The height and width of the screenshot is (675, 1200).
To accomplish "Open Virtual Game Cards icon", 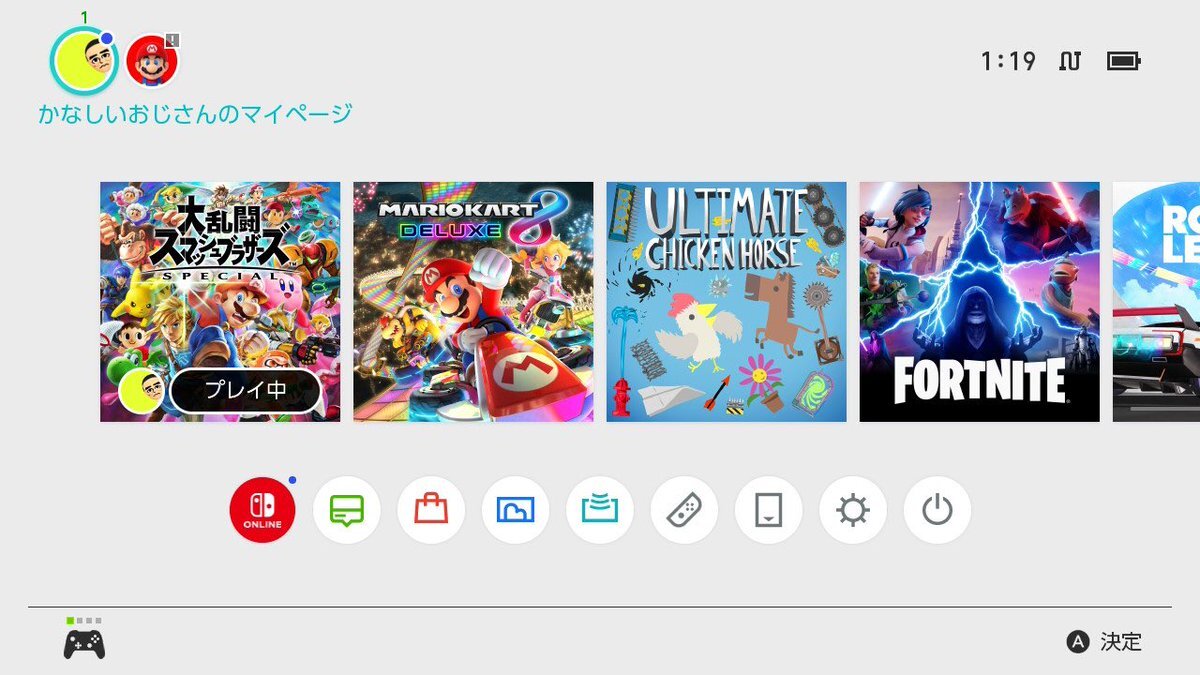I will coord(768,510).
